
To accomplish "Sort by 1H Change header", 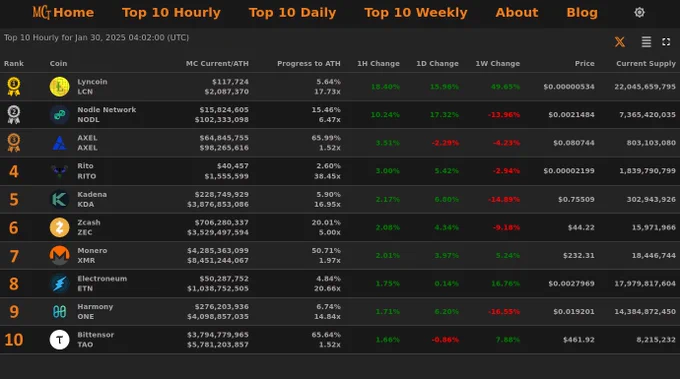I will [x=378, y=63].
